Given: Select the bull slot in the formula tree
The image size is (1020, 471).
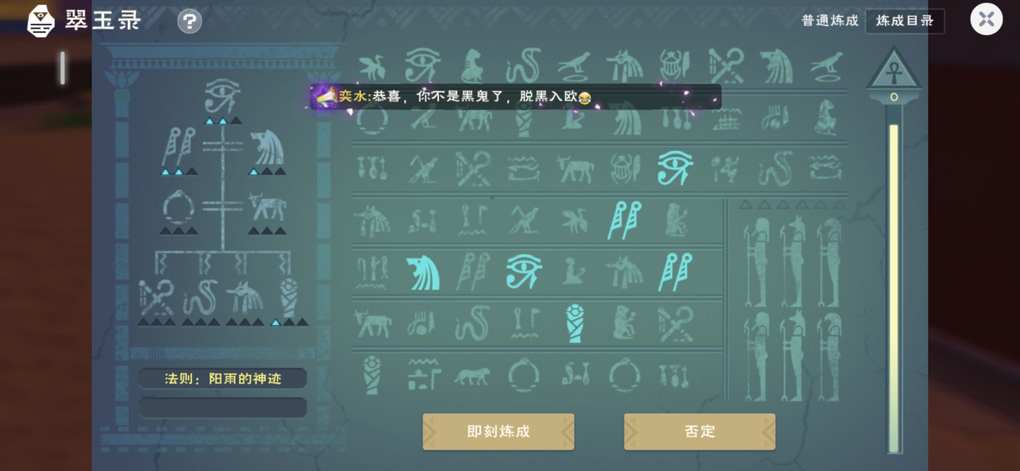Looking at the screenshot, I should pos(267,208).
